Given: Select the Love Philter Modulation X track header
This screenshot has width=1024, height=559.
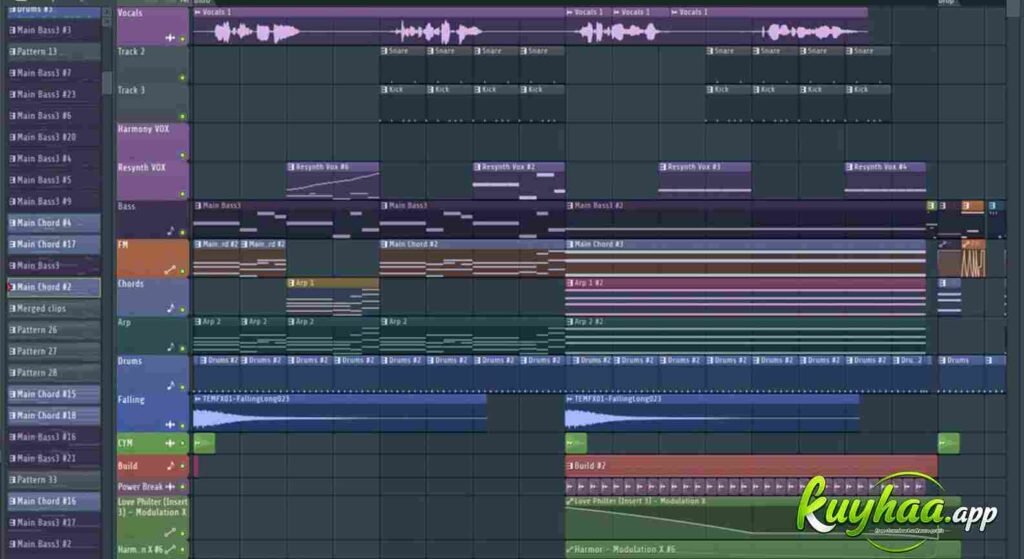Looking at the screenshot, I should [x=153, y=518].
